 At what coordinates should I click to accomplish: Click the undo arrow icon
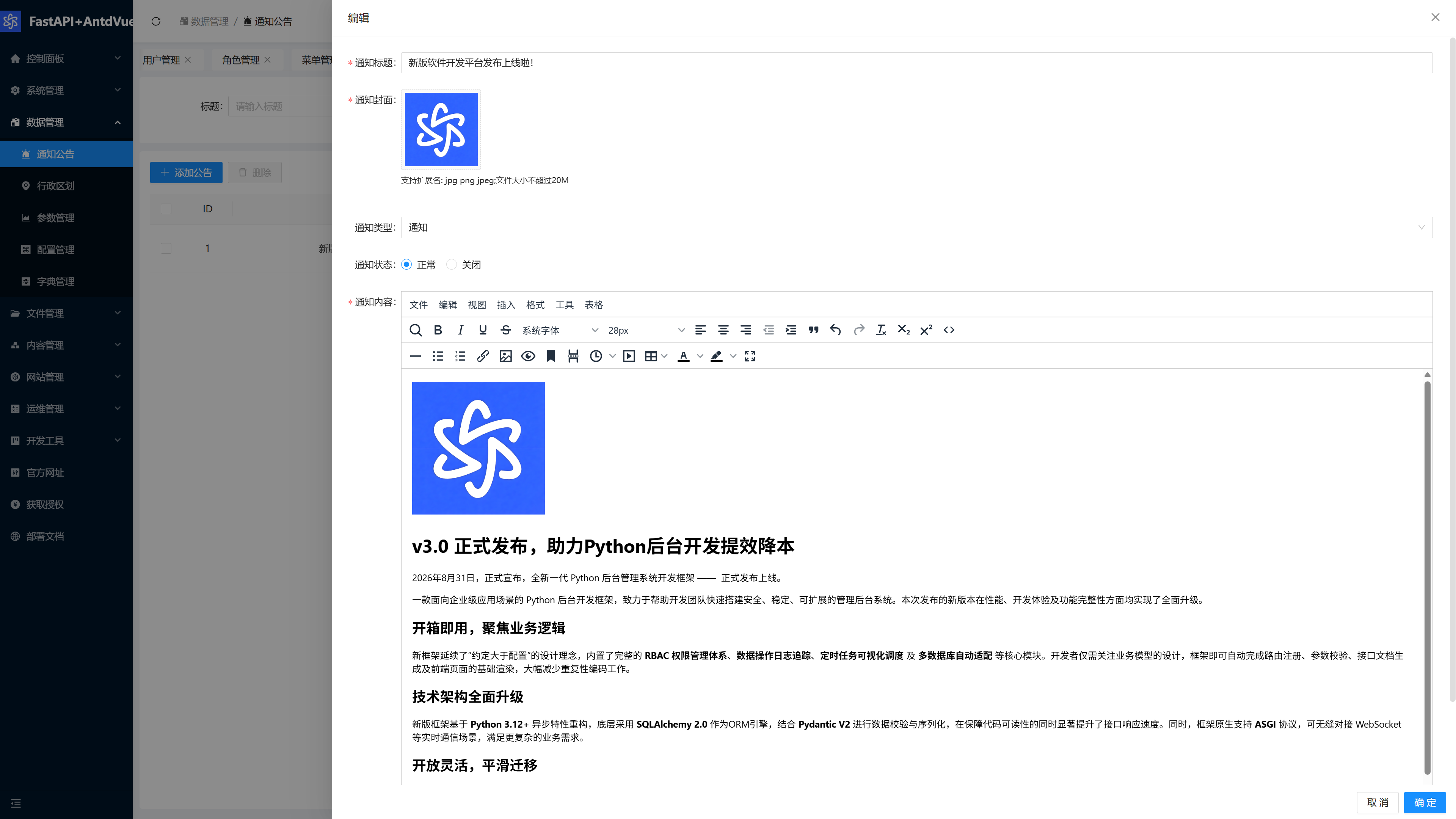coord(835,330)
